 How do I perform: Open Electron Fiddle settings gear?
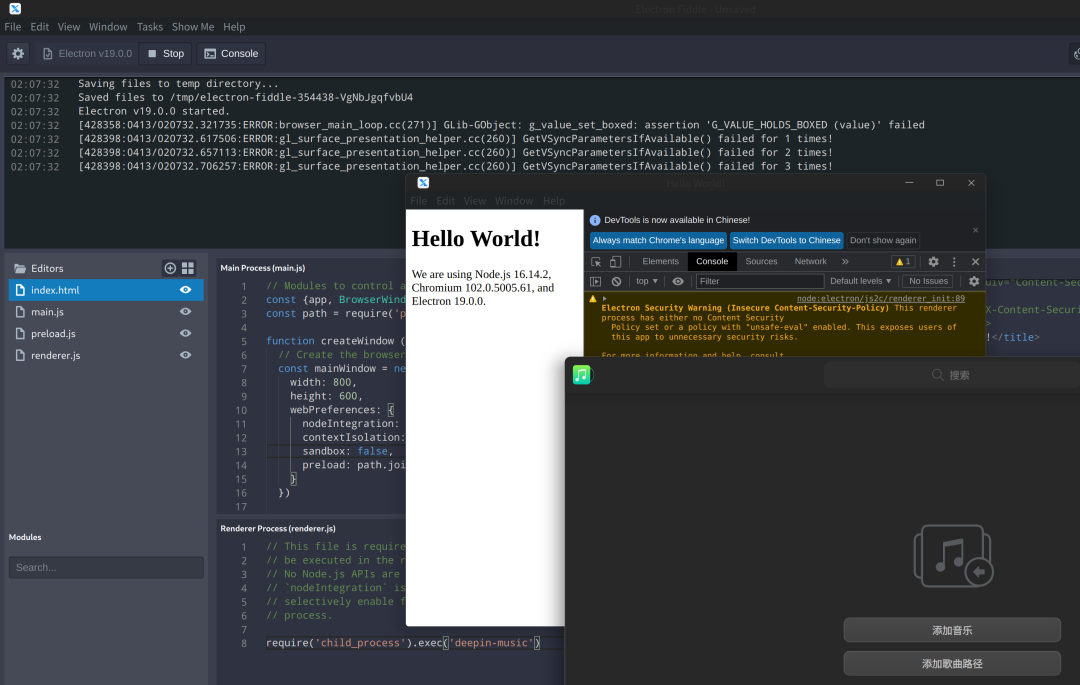pos(18,54)
